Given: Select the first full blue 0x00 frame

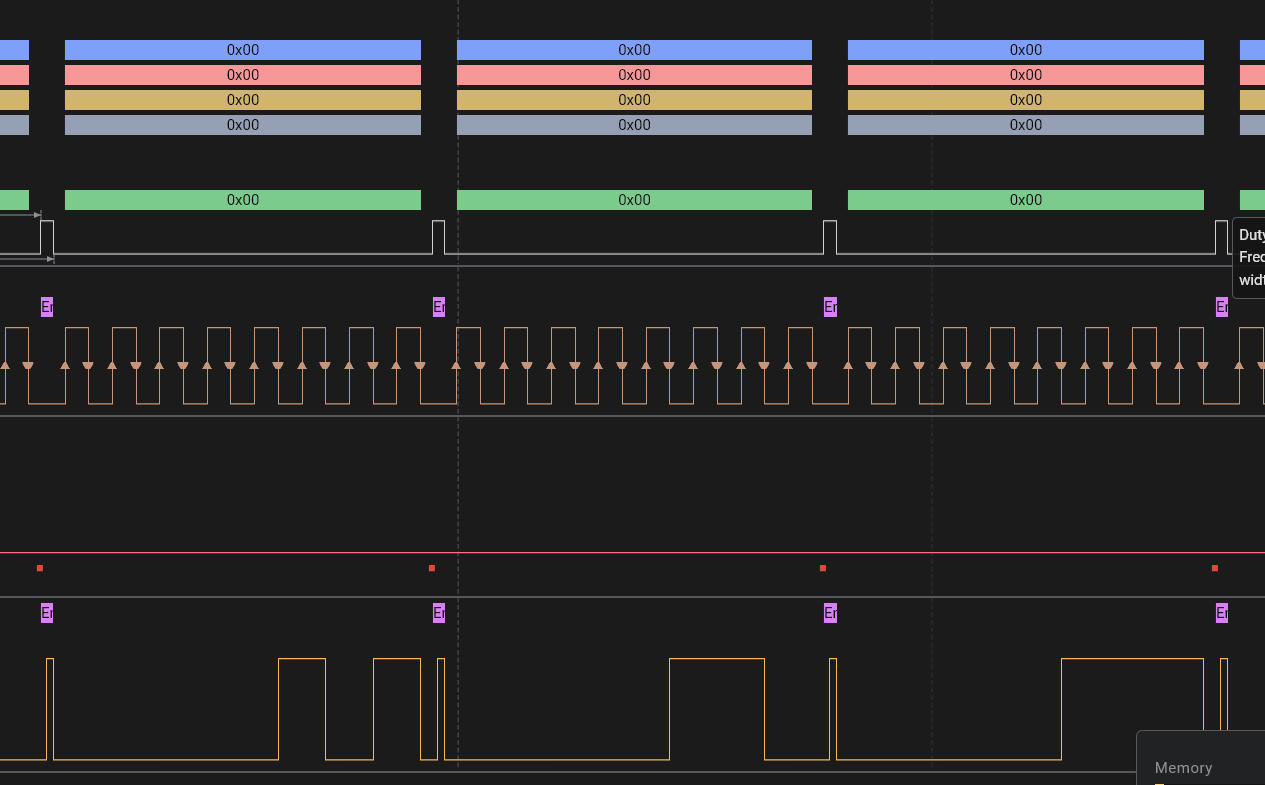Looking at the screenshot, I should pyautogui.click(x=243, y=50).
